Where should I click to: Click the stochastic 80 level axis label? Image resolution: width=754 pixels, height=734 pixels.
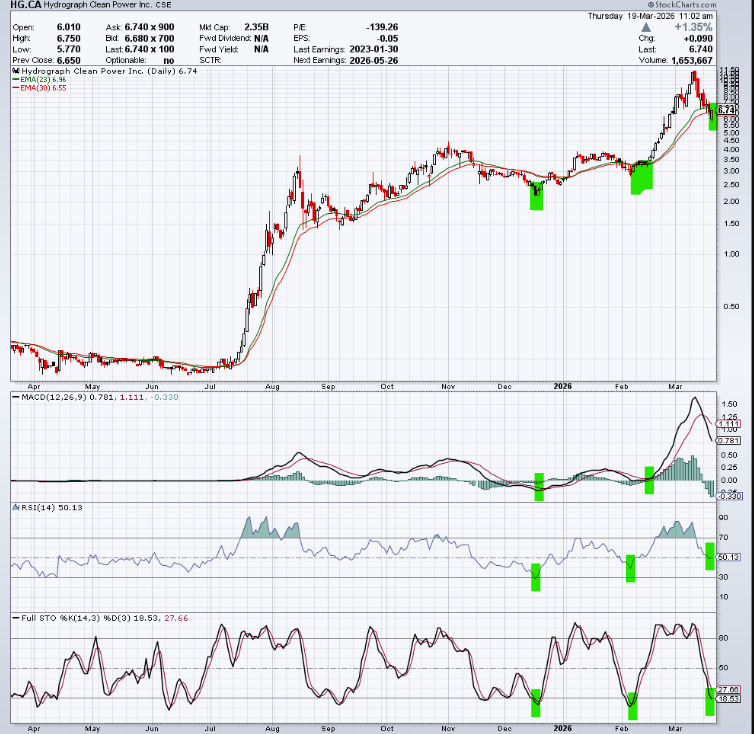pos(724,639)
